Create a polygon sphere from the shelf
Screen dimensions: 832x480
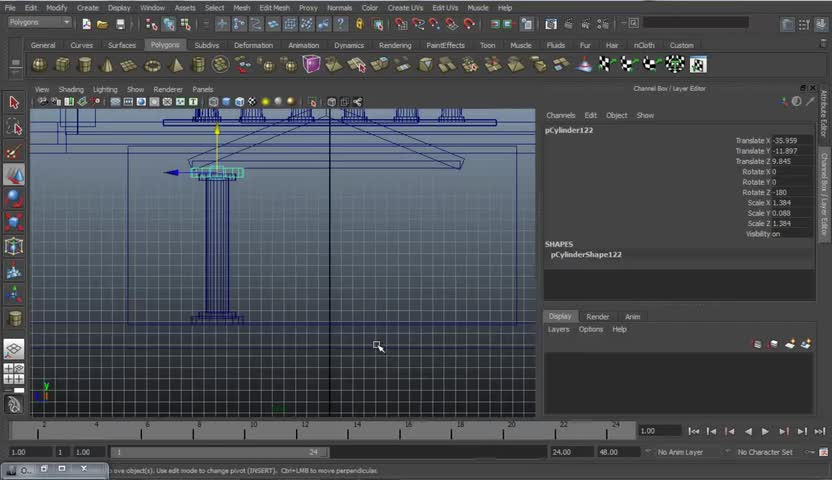[38, 65]
